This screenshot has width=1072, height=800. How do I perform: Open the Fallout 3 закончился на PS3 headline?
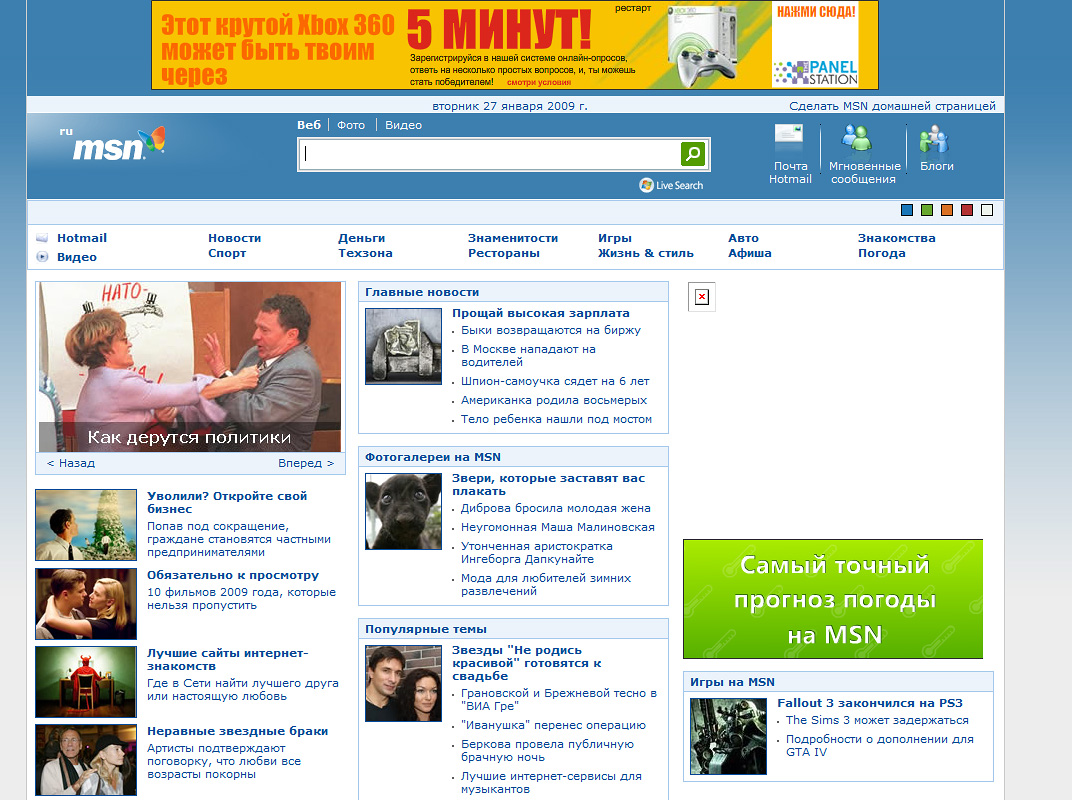click(x=870, y=703)
